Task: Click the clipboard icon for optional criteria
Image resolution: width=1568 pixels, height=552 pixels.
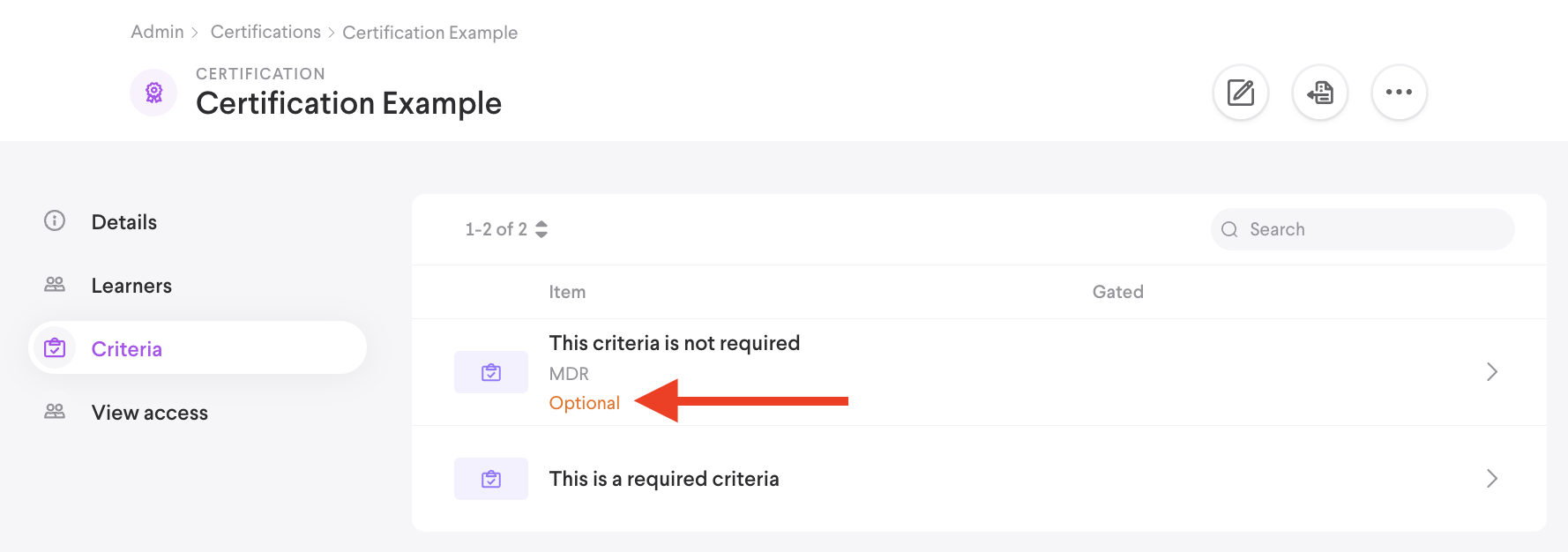Action: 491,372
